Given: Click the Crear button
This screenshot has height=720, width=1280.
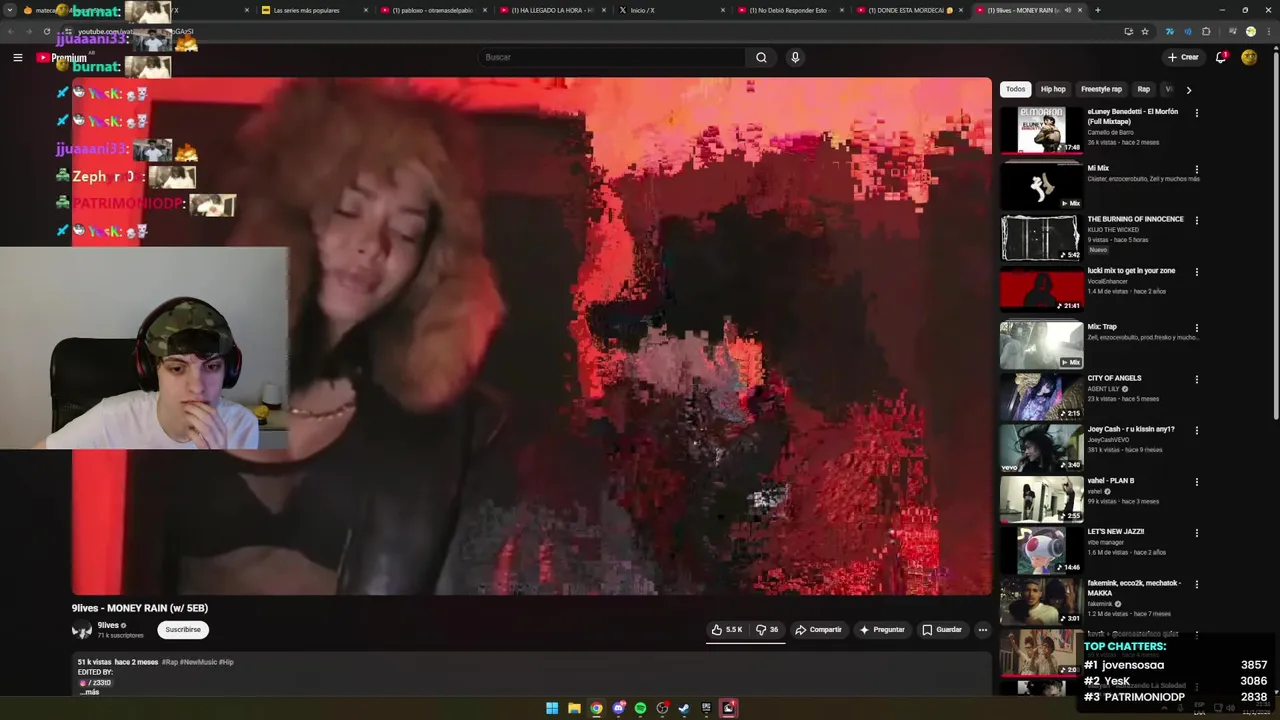Looking at the screenshot, I should (x=1182, y=57).
